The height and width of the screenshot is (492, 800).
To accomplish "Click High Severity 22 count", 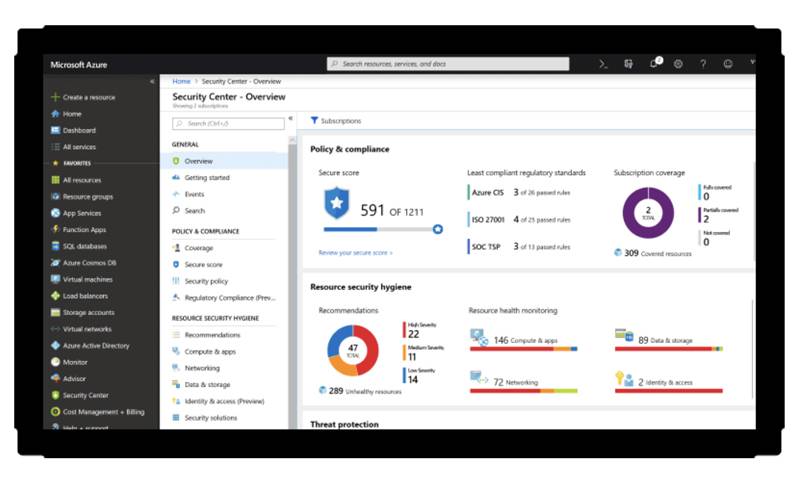I will tap(414, 334).
